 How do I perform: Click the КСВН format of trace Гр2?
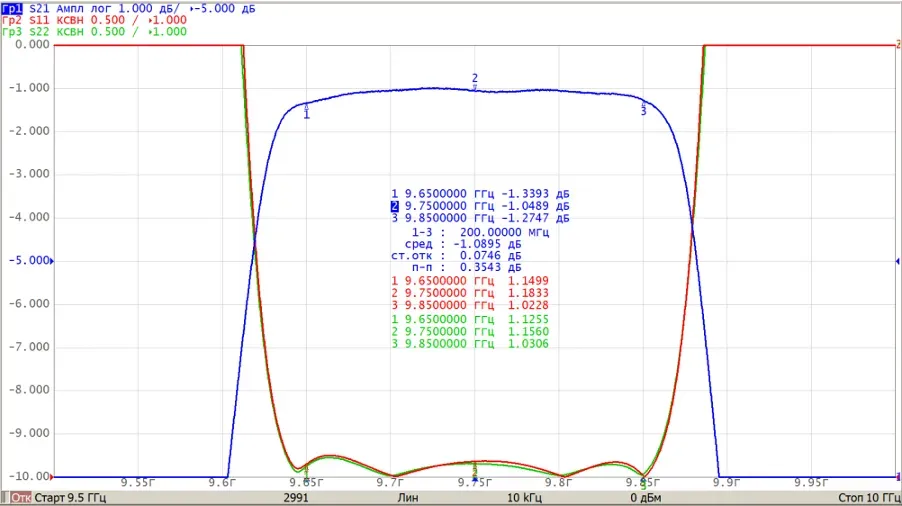70,20
